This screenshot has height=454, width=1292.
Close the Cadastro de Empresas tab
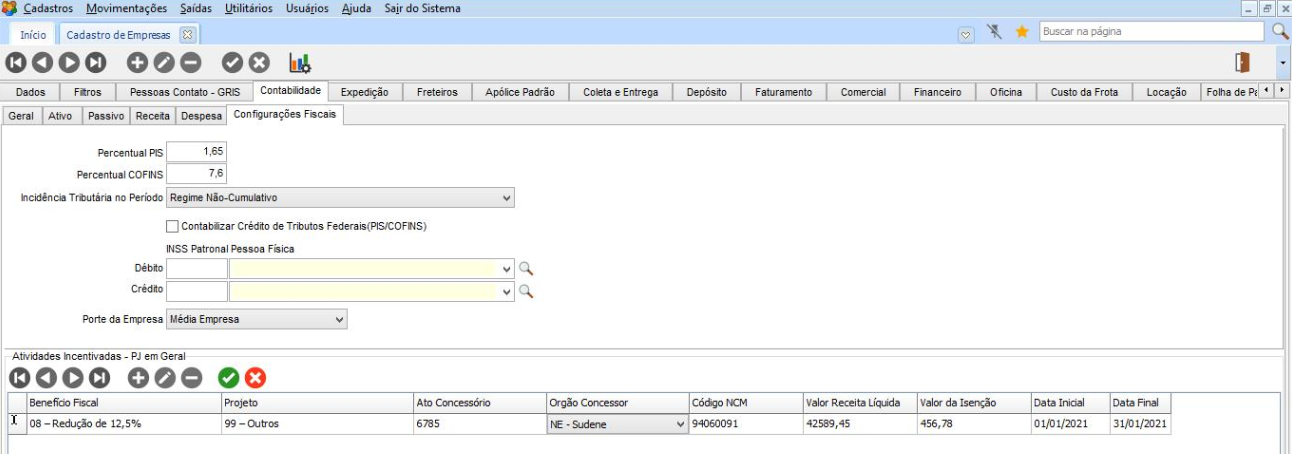tap(187, 34)
